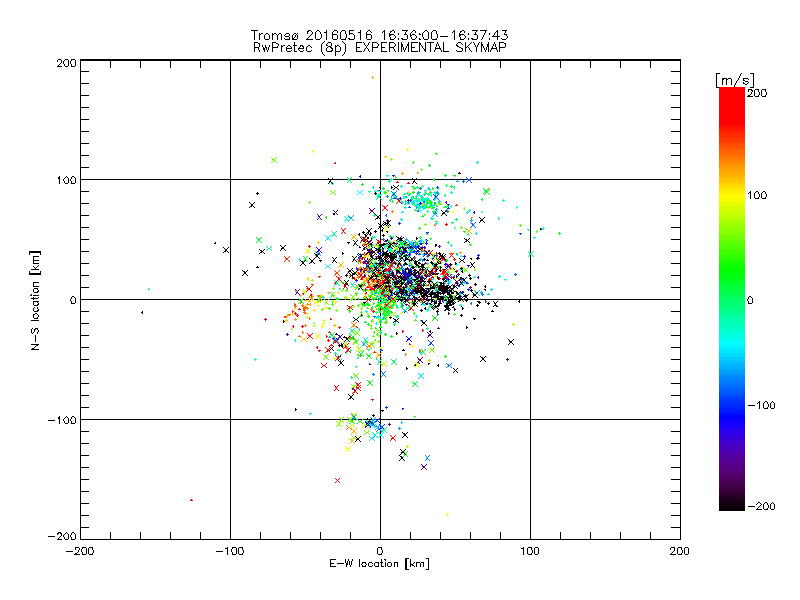Viewport: 800px width, 600px height.
Task: Click the lone orange dot near the plot top
Action: click(x=372, y=78)
